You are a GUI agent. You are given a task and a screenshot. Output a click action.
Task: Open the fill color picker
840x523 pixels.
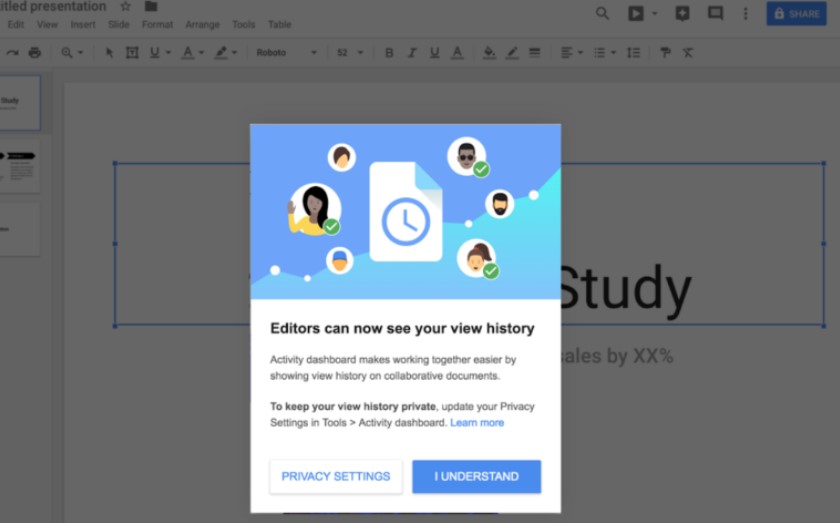click(x=489, y=53)
